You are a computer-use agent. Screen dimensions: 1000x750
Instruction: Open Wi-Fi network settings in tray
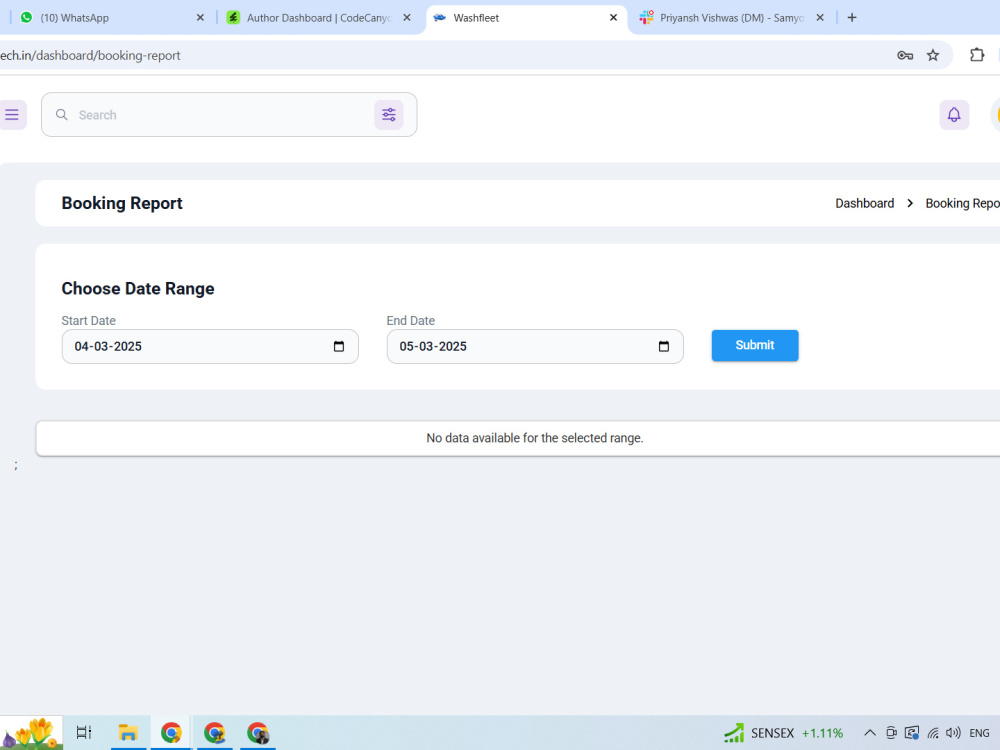(x=933, y=733)
